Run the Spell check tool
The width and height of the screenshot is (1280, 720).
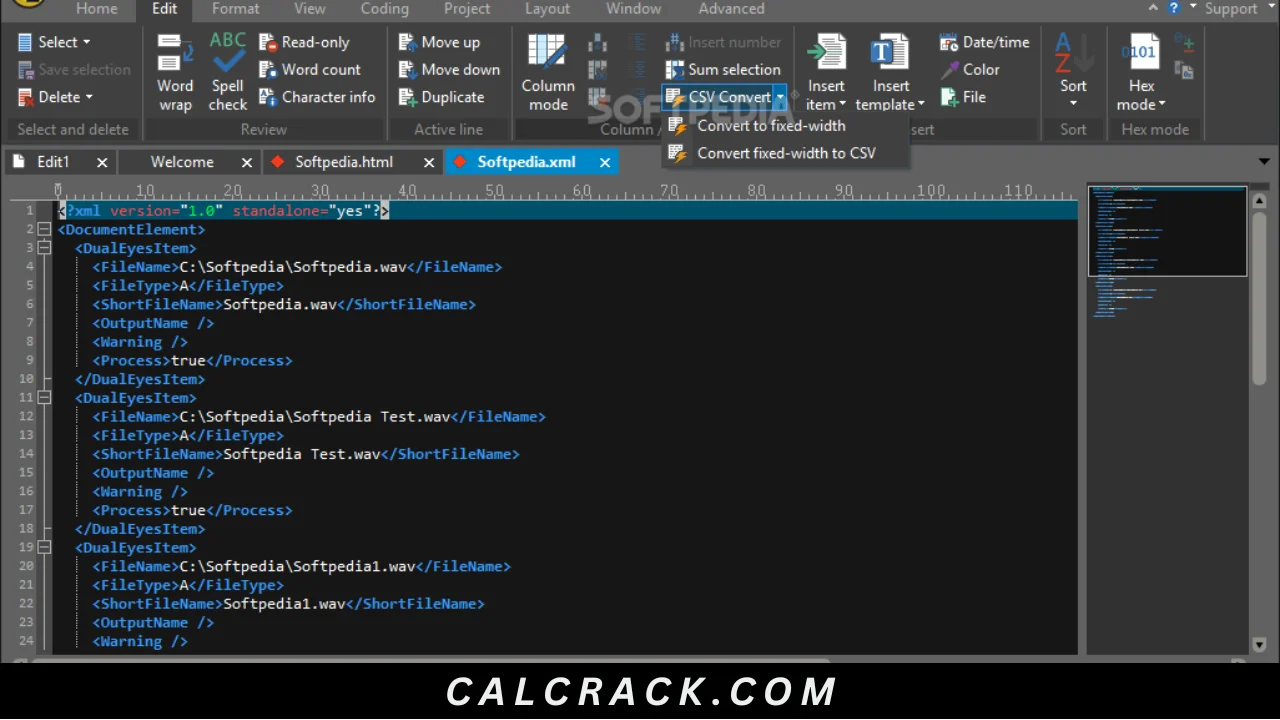(x=227, y=73)
